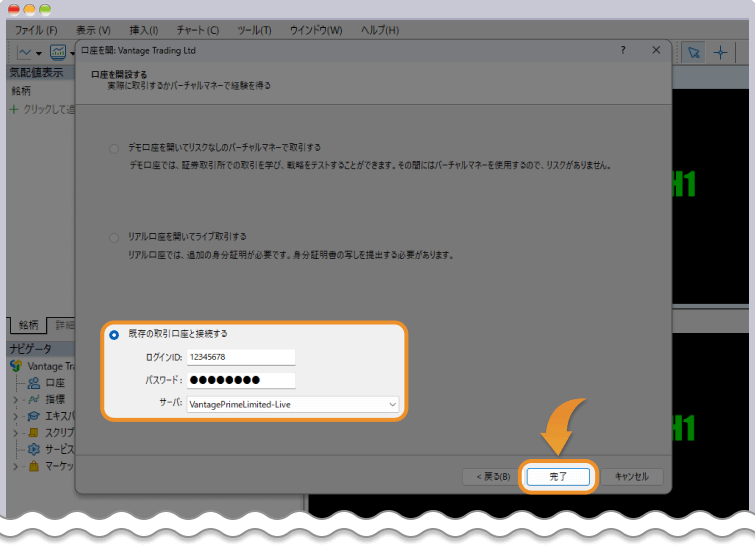Image resolution: width=755 pixels, height=548 pixels.
Task: Click the green macOS zoom button
Action: tap(45, 9)
